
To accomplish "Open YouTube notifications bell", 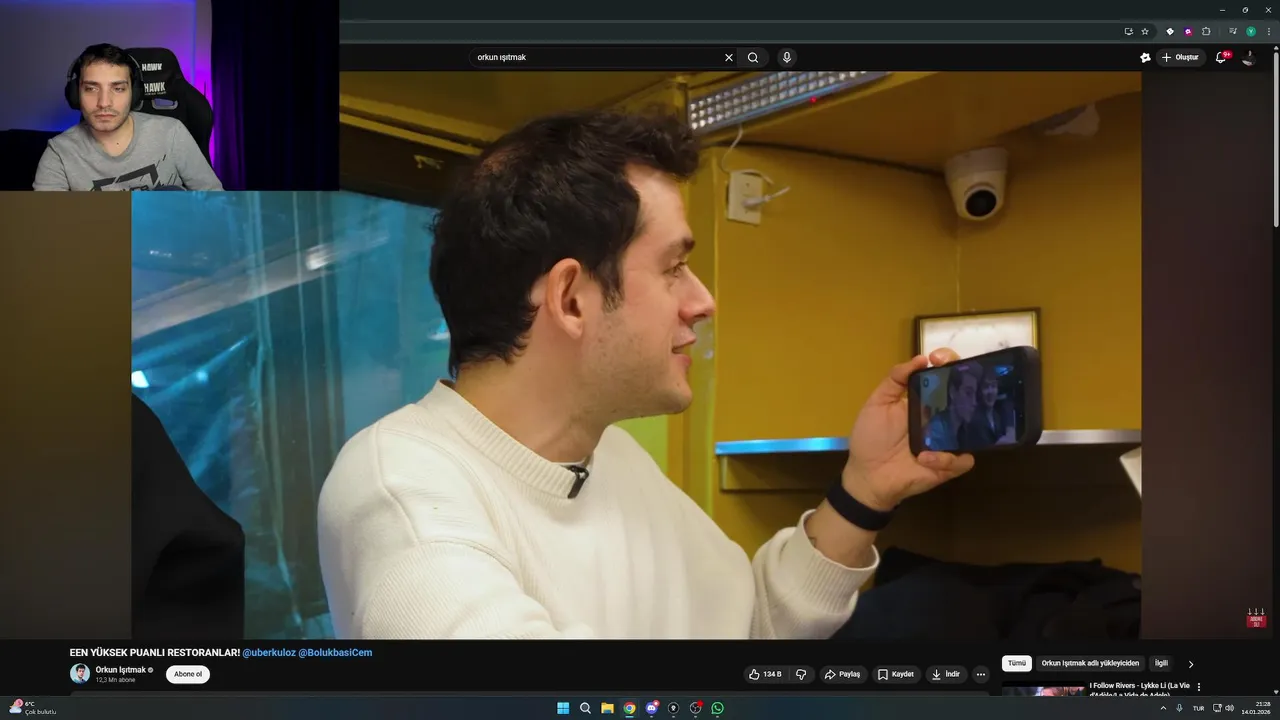I will coord(1220,57).
